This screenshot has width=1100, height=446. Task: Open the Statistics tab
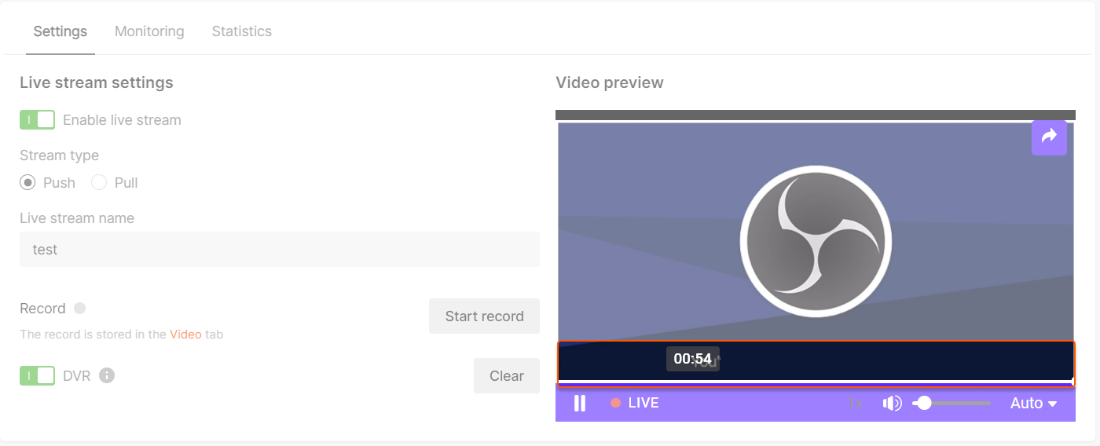[x=241, y=31]
